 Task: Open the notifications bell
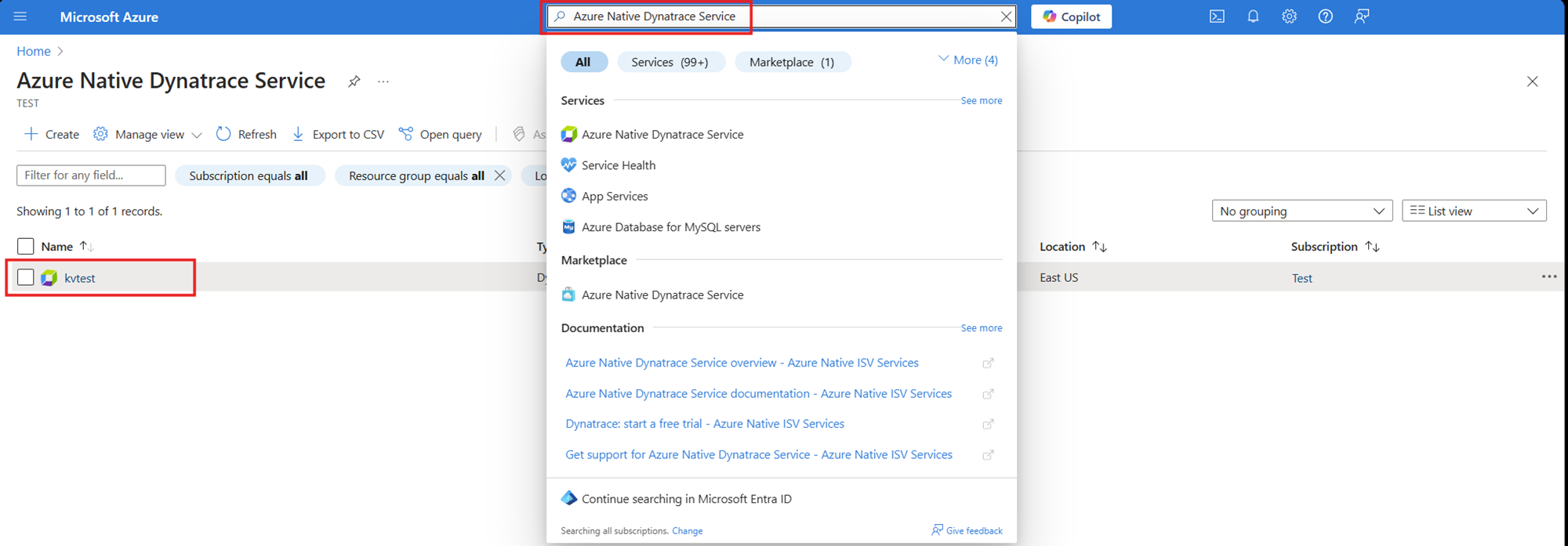click(1253, 16)
